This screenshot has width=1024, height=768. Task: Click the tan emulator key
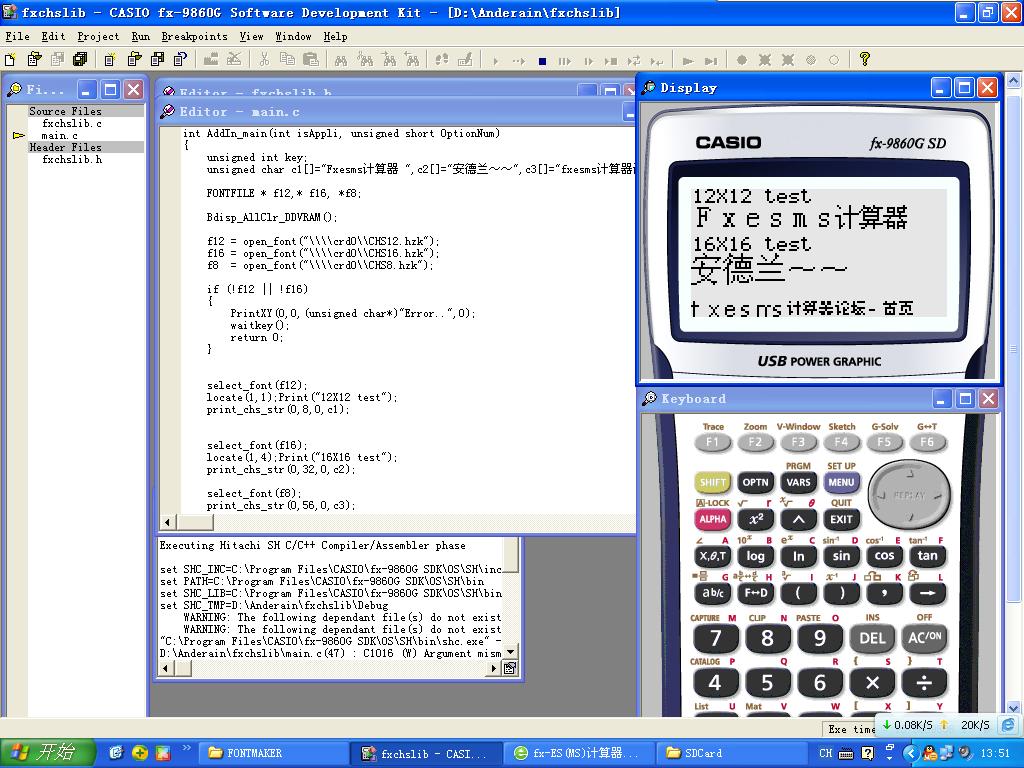tap(927, 556)
